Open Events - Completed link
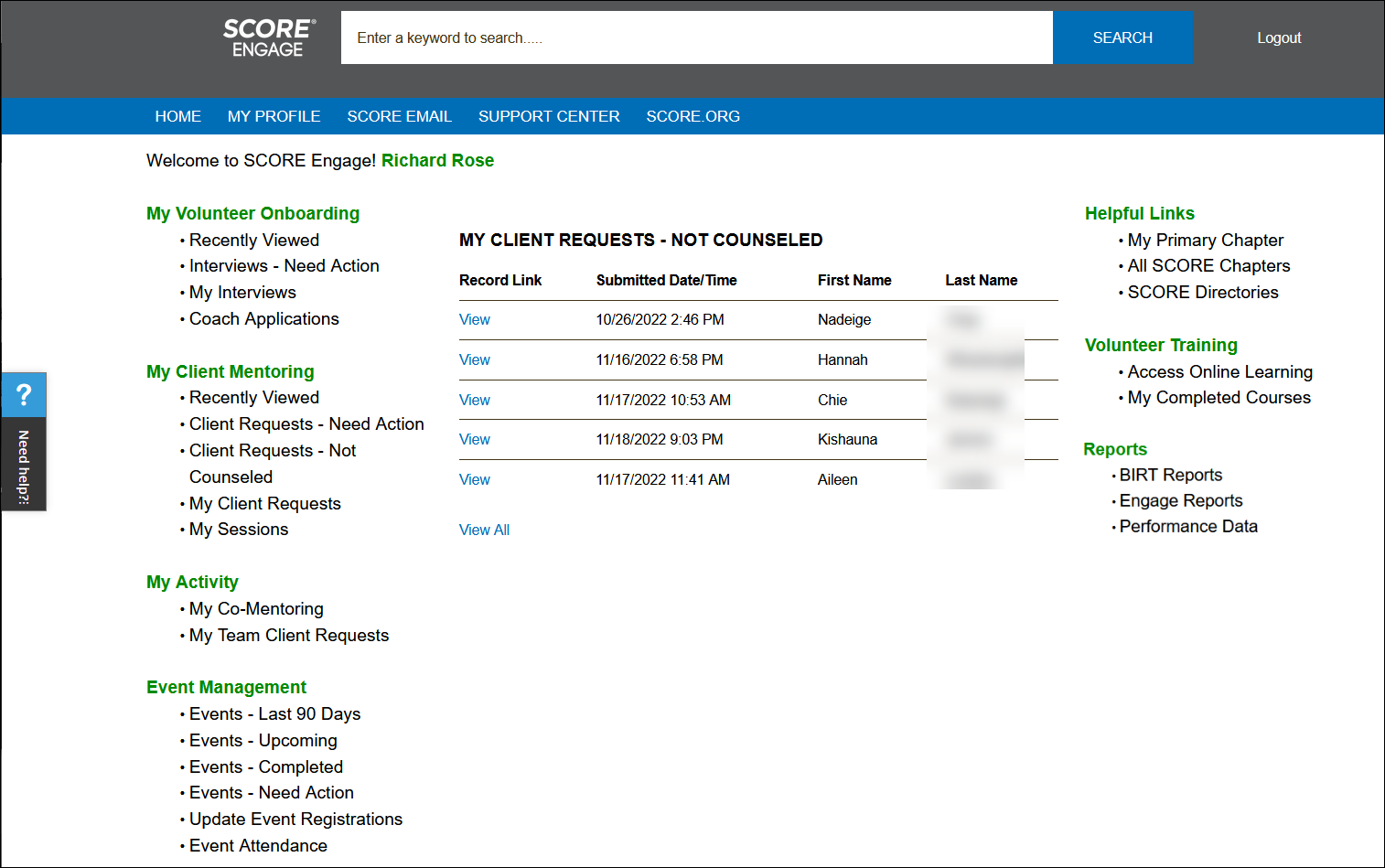The height and width of the screenshot is (868, 1385). (x=266, y=766)
